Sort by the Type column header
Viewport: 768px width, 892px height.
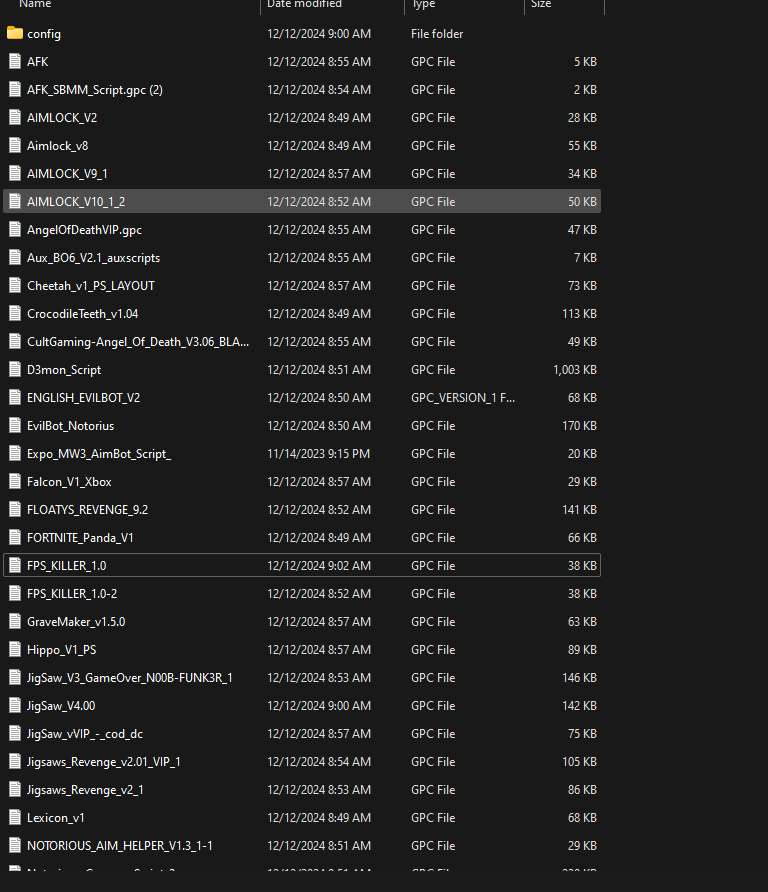pos(423,4)
